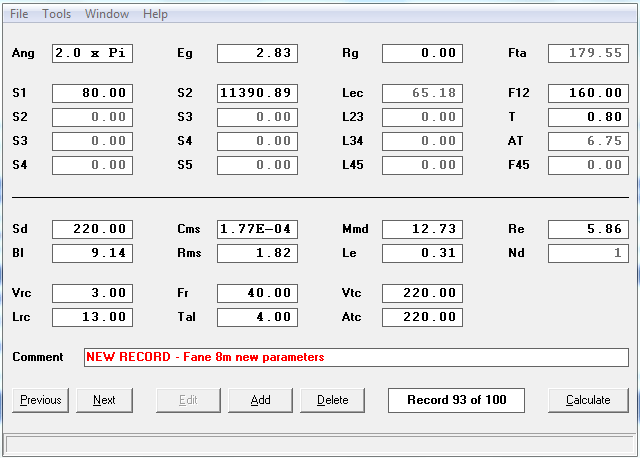Click the Nd field showing 1

[588, 253]
